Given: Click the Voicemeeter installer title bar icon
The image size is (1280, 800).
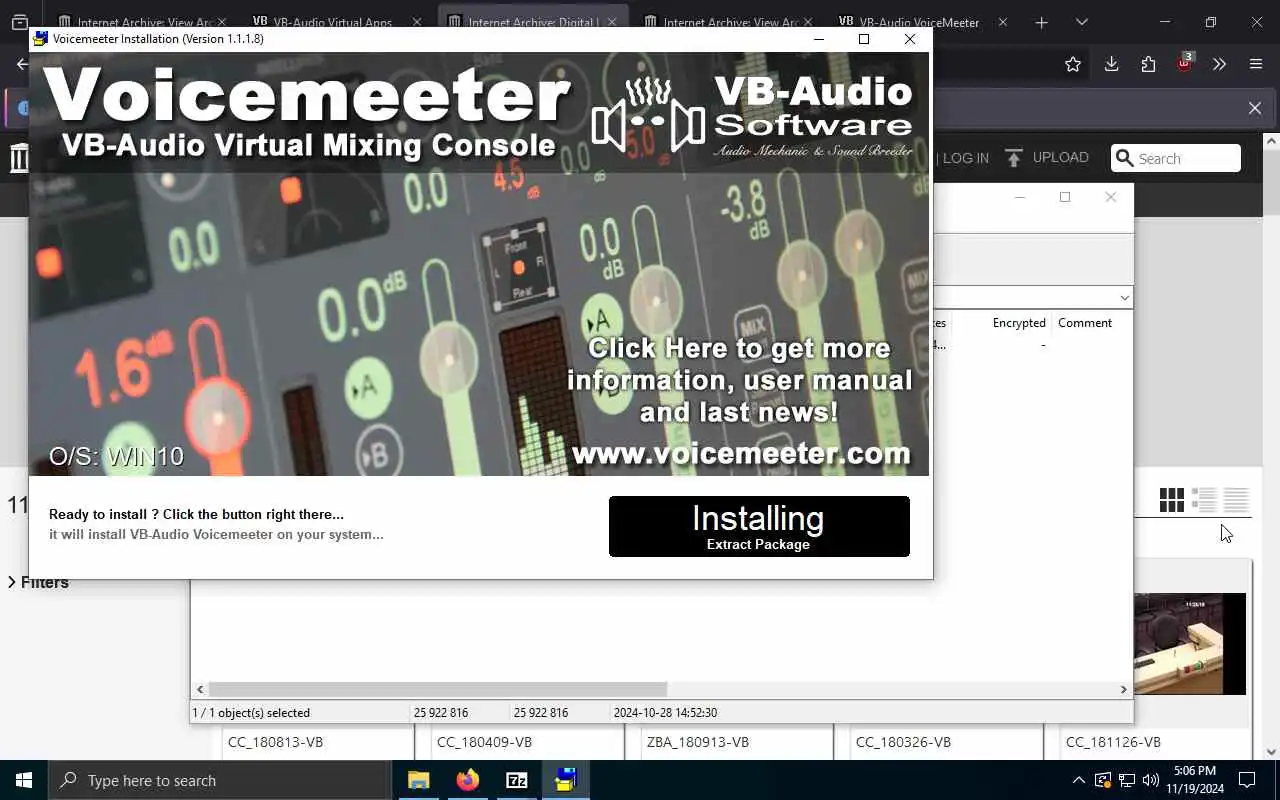Looking at the screenshot, I should (41, 39).
